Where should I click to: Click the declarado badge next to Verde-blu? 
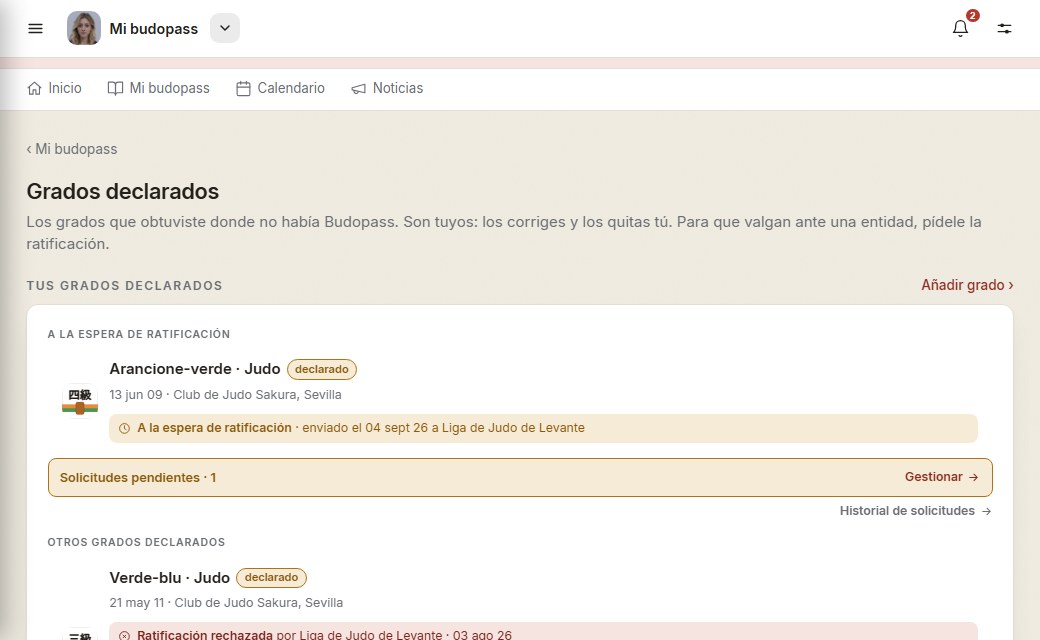pyautogui.click(x=271, y=578)
